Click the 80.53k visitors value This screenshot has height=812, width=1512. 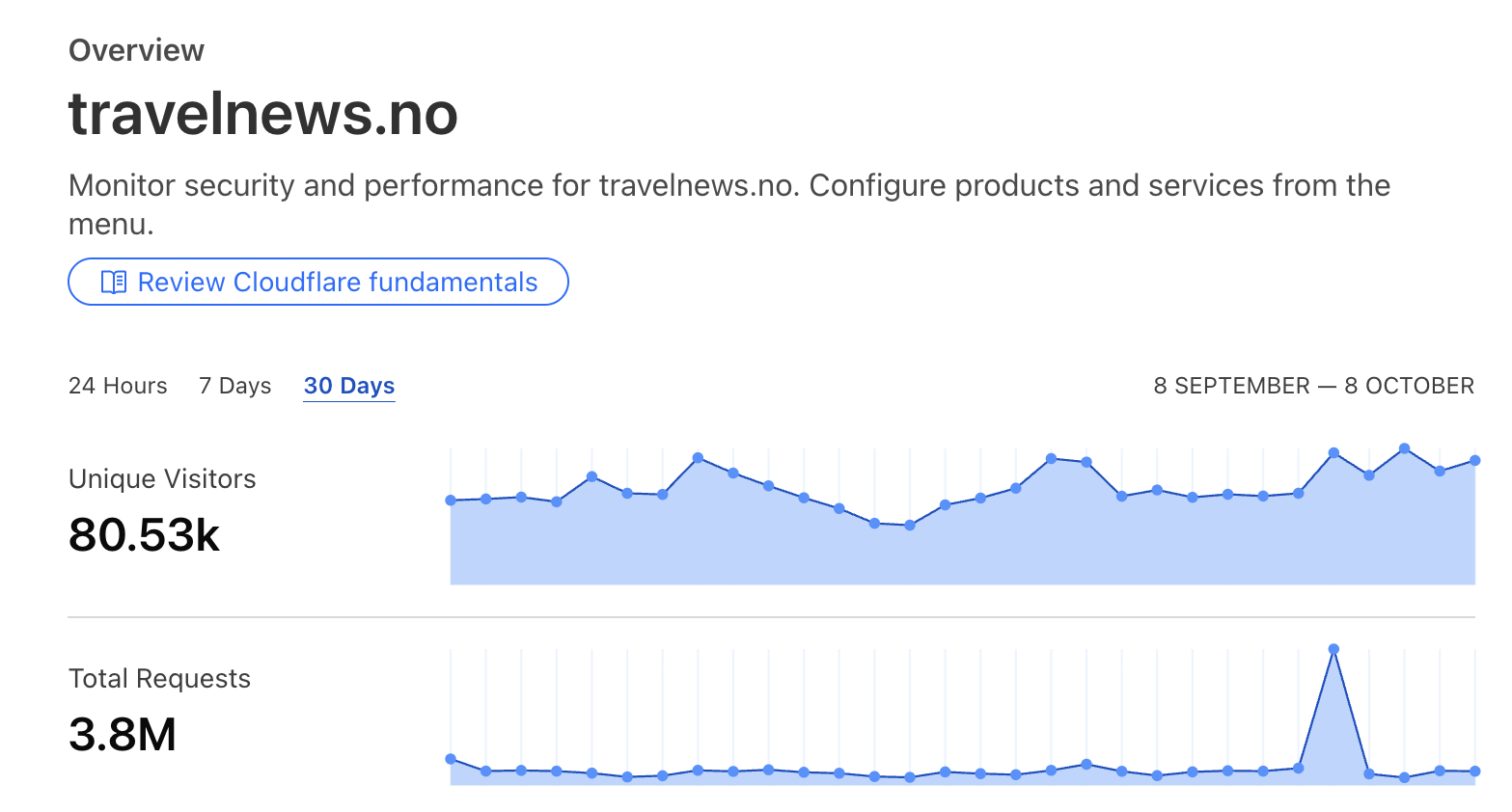[144, 535]
